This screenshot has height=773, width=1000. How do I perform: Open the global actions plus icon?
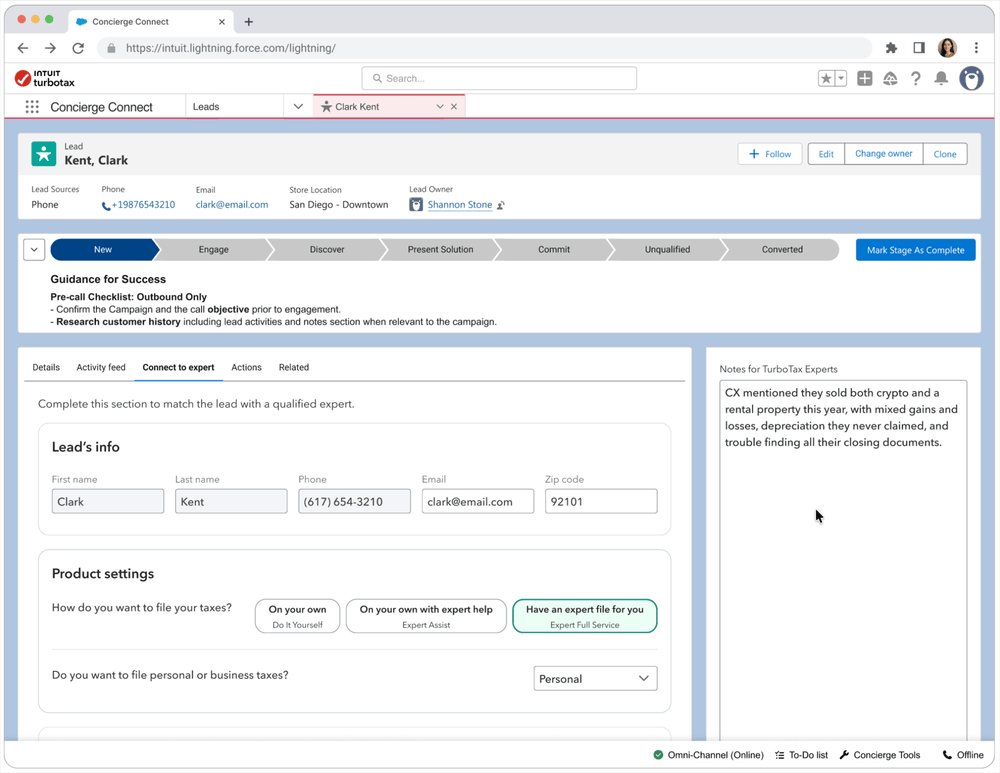pos(865,78)
